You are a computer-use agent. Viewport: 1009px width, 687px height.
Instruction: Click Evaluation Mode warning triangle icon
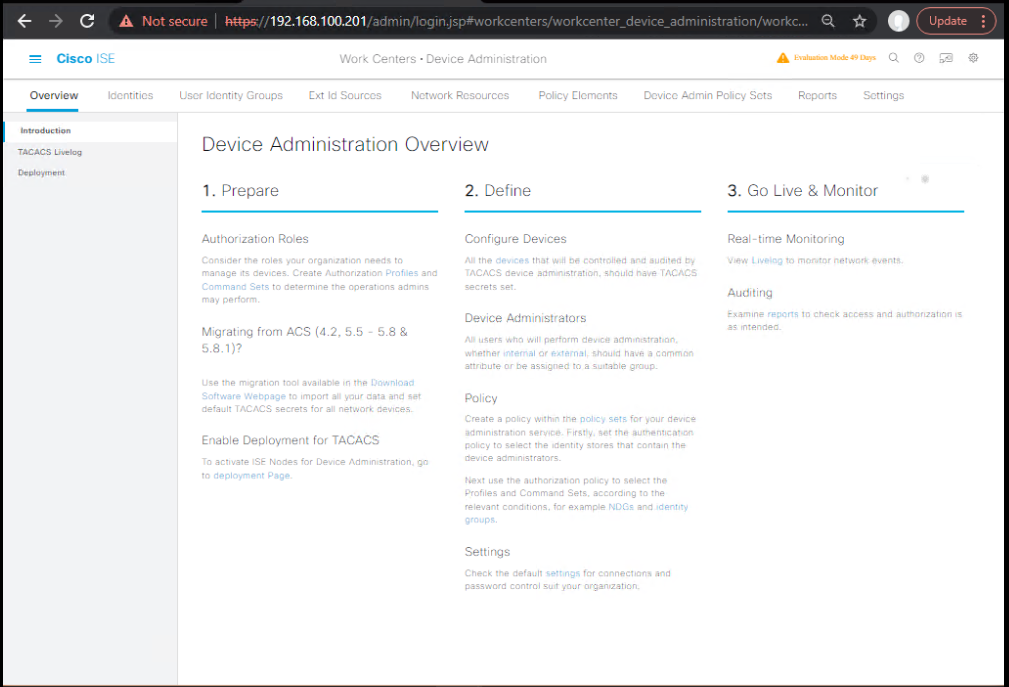tap(782, 58)
